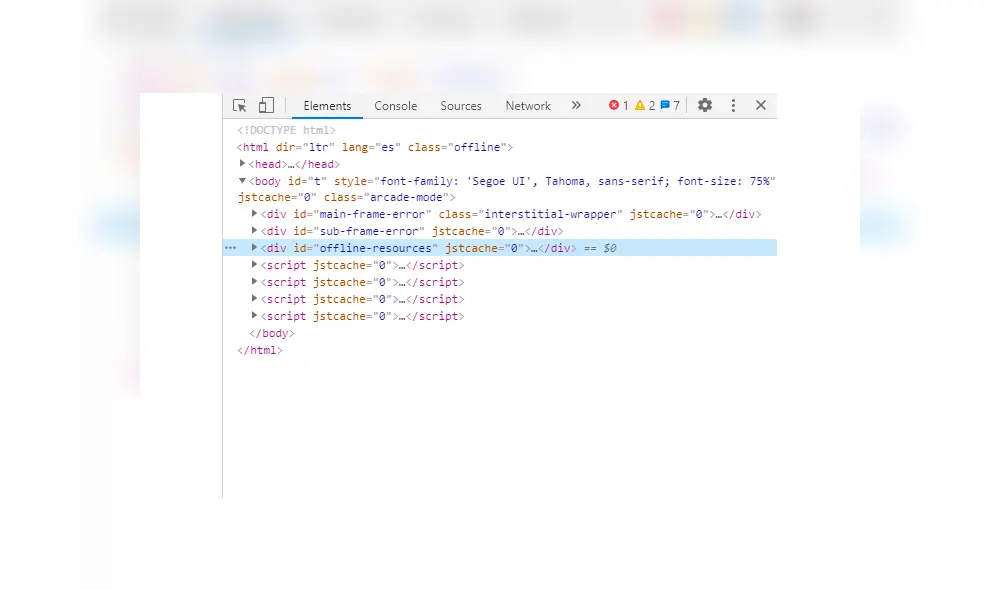Select the Elements tab
1000x590 pixels.
(327, 106)
